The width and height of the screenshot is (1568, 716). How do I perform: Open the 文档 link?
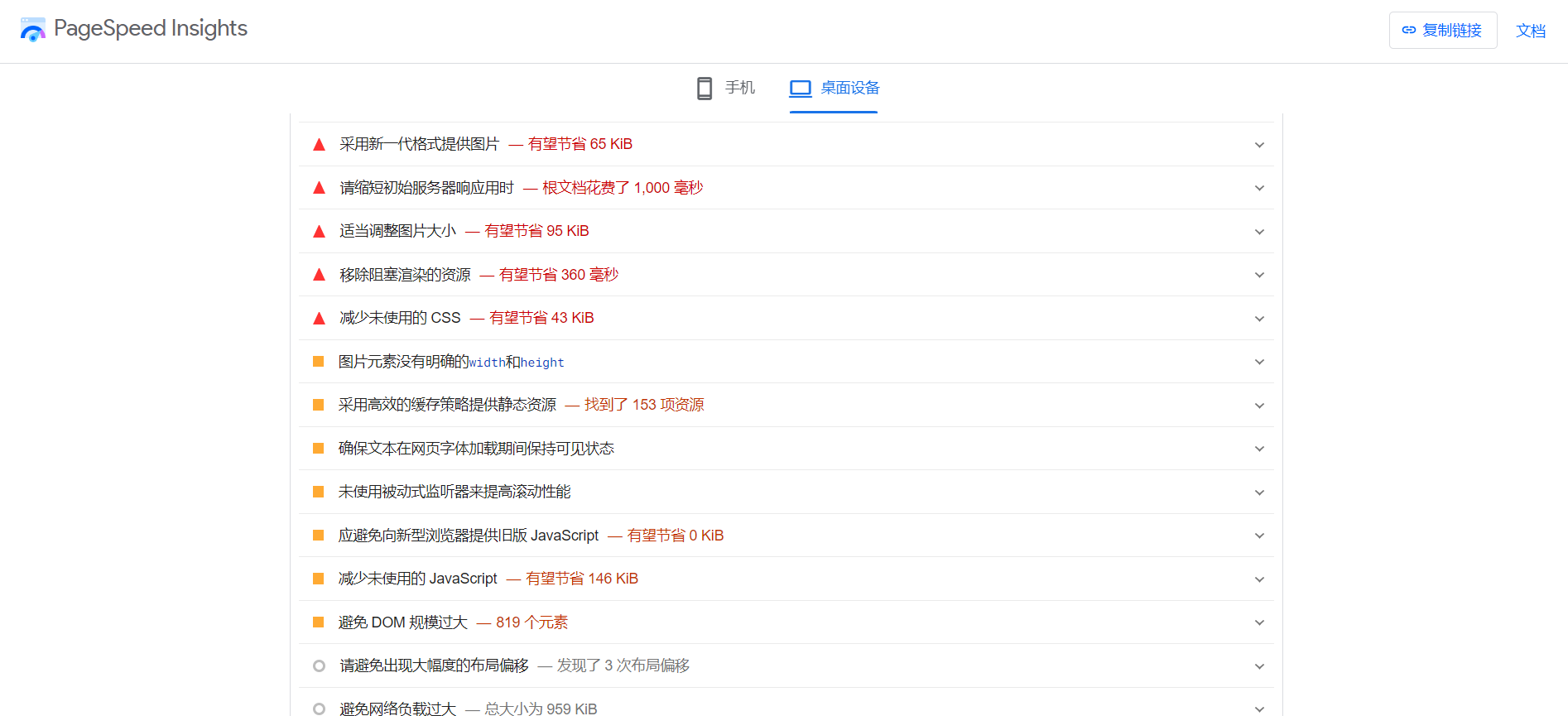(x=1530, y=31)
